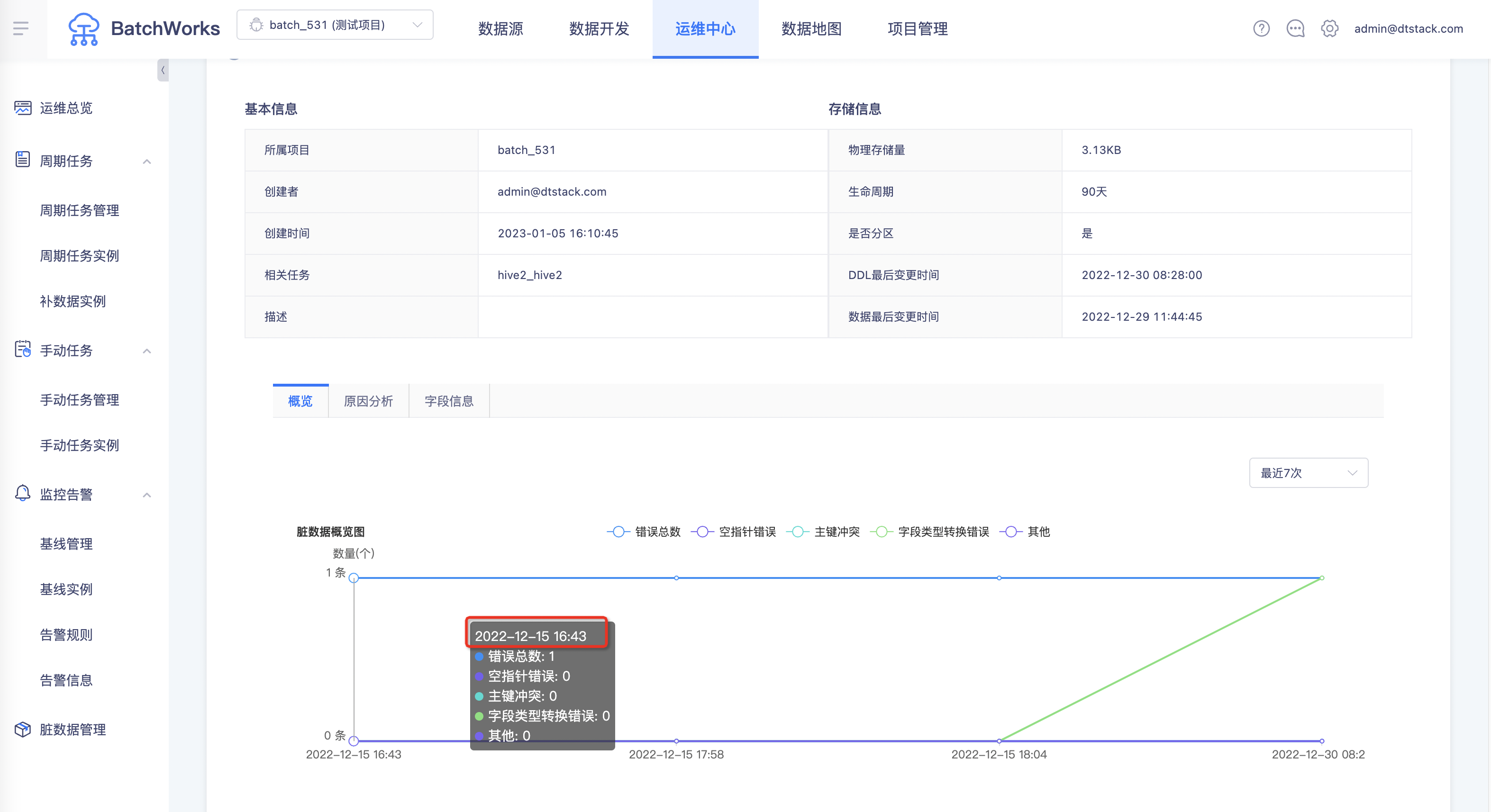Click the 2023-01-05 16:10:45 creation time
This screenshot has height=812, width=1491.
click(x=558, y=233)
